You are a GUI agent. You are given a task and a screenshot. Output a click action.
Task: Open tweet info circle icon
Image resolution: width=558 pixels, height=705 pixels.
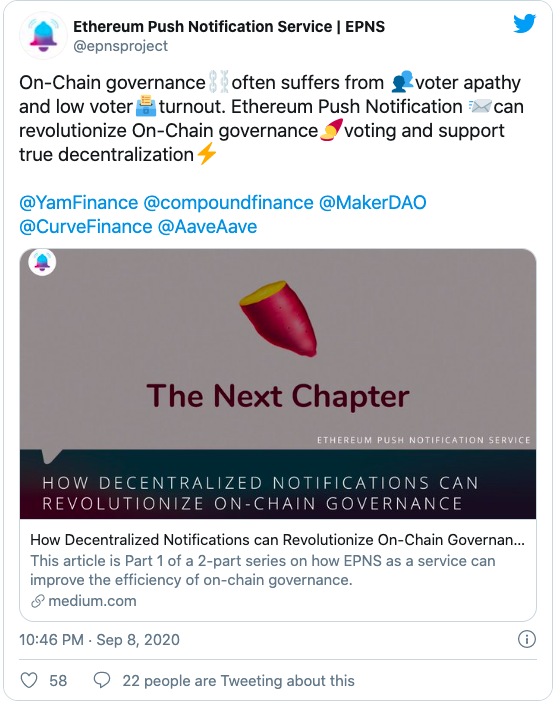[527, 639]
